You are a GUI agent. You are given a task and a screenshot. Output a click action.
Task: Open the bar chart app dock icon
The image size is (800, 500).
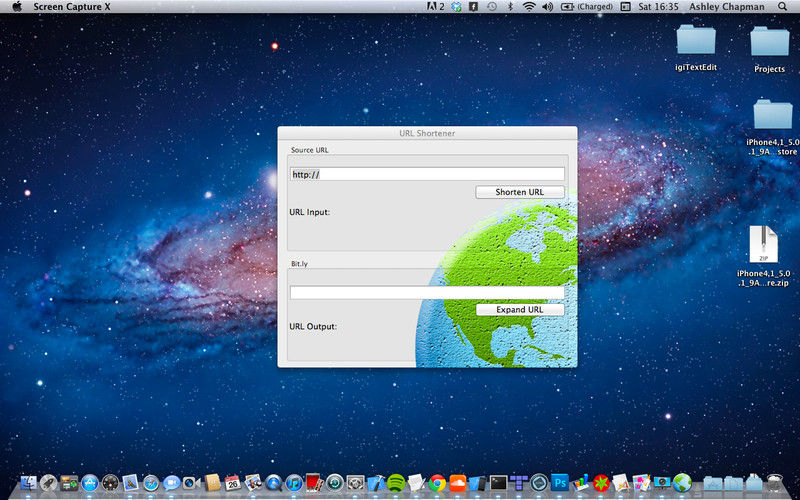580,483
